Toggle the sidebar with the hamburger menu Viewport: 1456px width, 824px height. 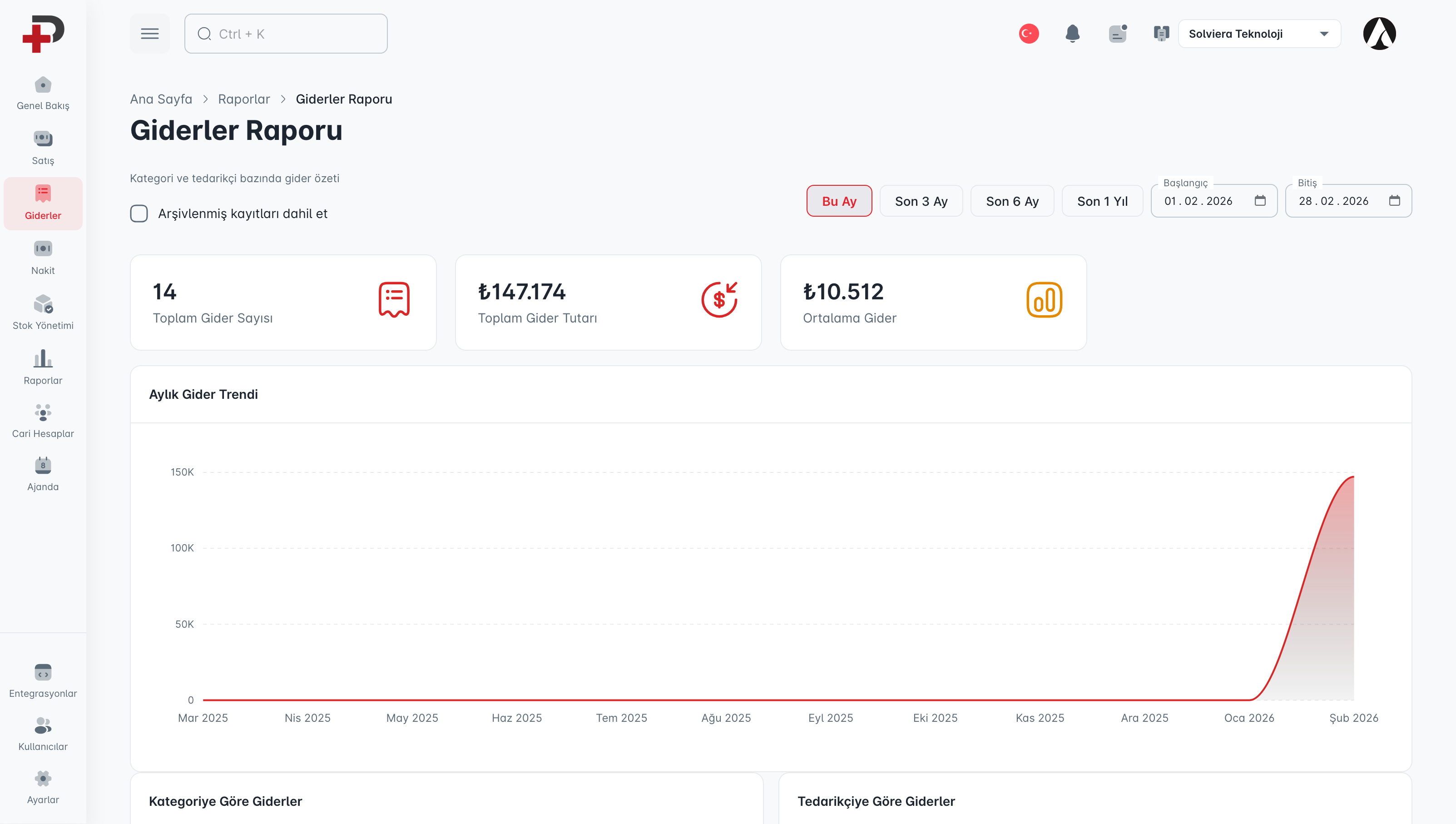(x=150, y=34)
